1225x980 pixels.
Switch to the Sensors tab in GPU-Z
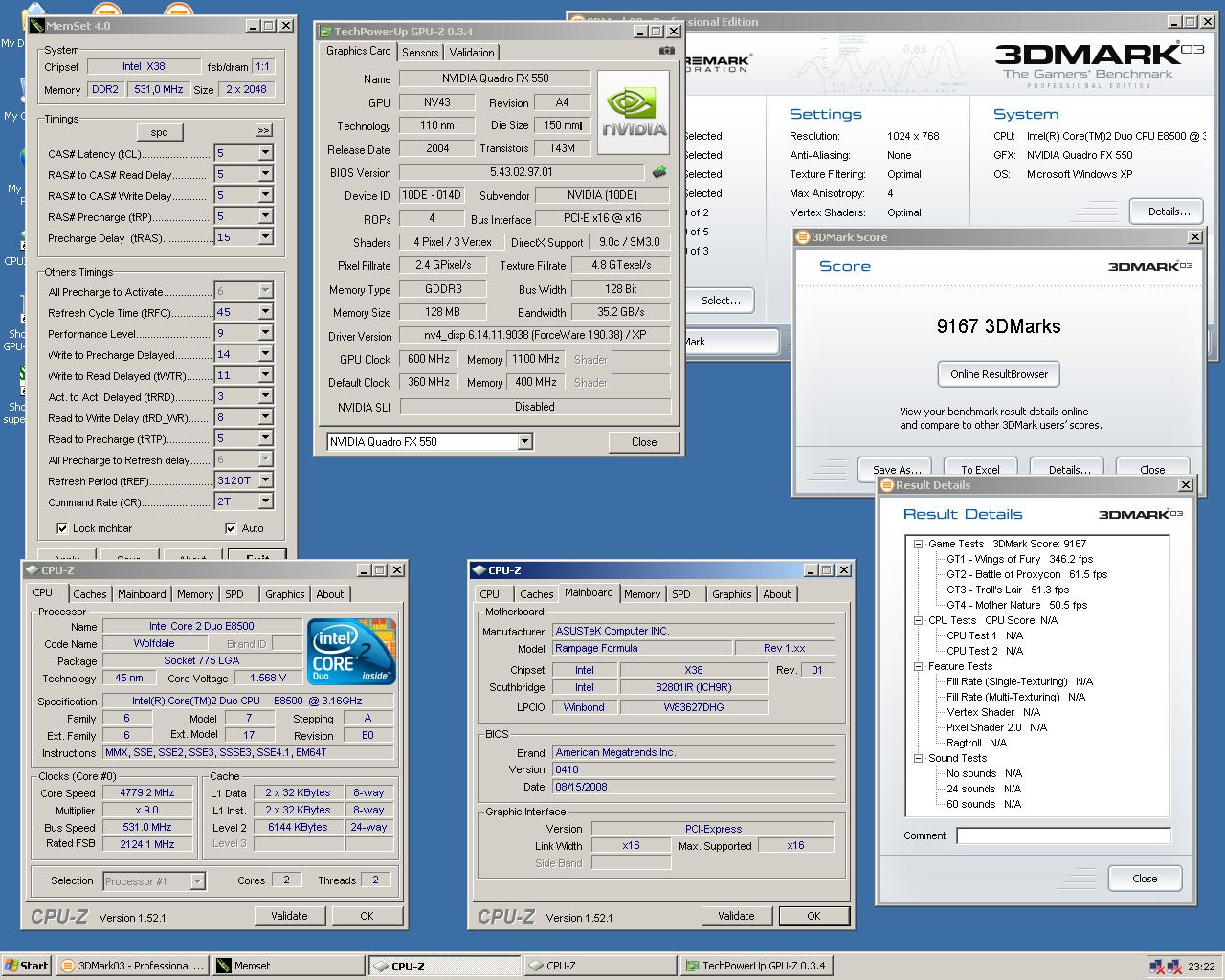[420, 53]
